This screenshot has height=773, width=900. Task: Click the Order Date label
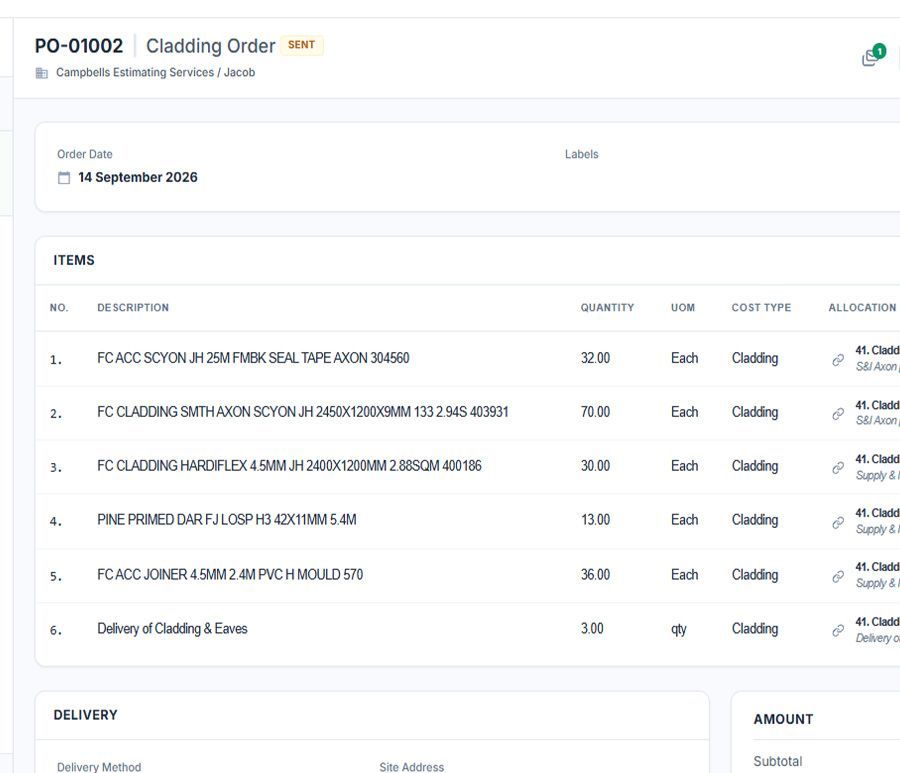84,154
